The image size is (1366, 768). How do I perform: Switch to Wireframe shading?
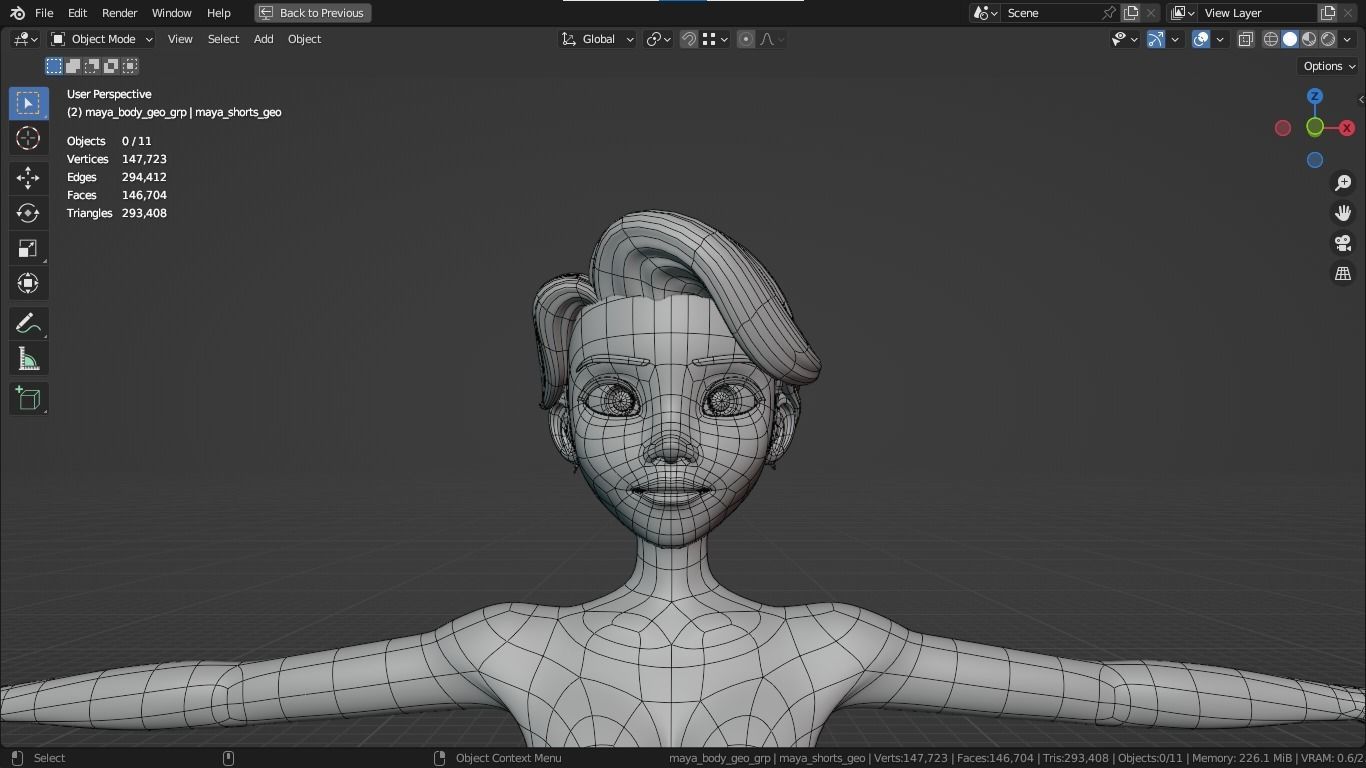pyautogui.click(x=1271, y=39)
